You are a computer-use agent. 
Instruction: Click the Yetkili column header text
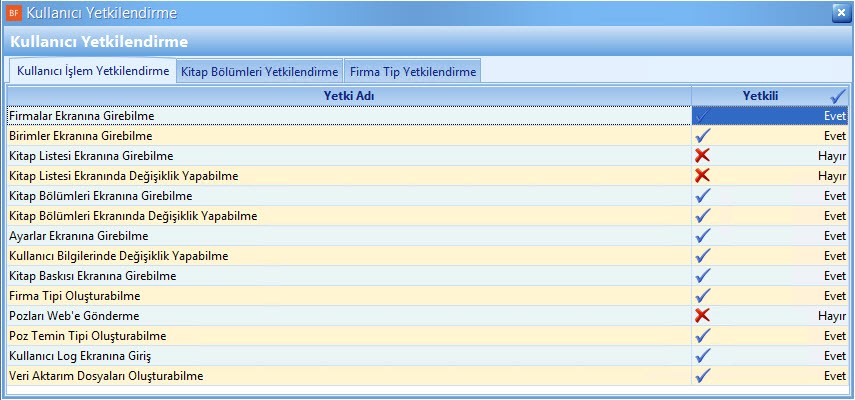760,95
